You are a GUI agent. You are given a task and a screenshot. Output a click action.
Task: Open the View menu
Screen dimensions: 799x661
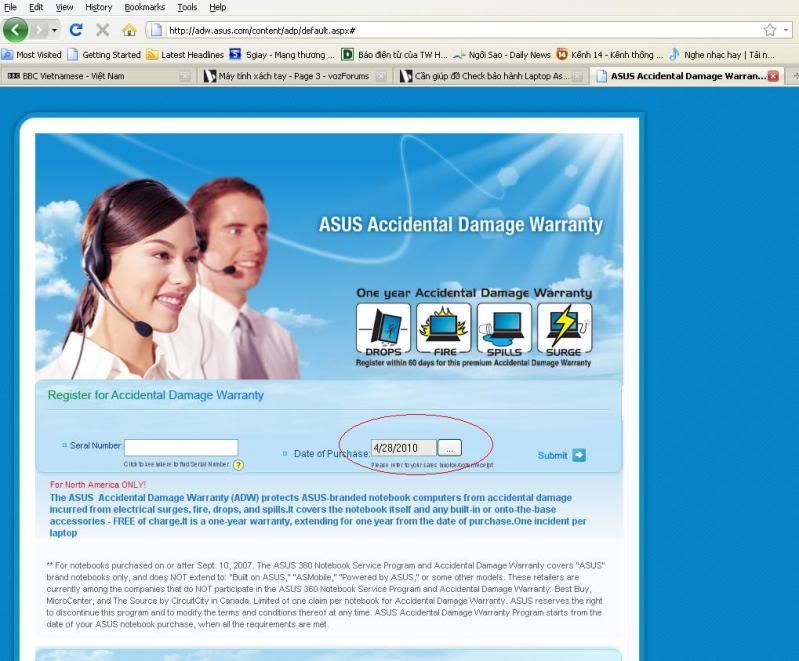pyautogui.click(x=64, y=7)
